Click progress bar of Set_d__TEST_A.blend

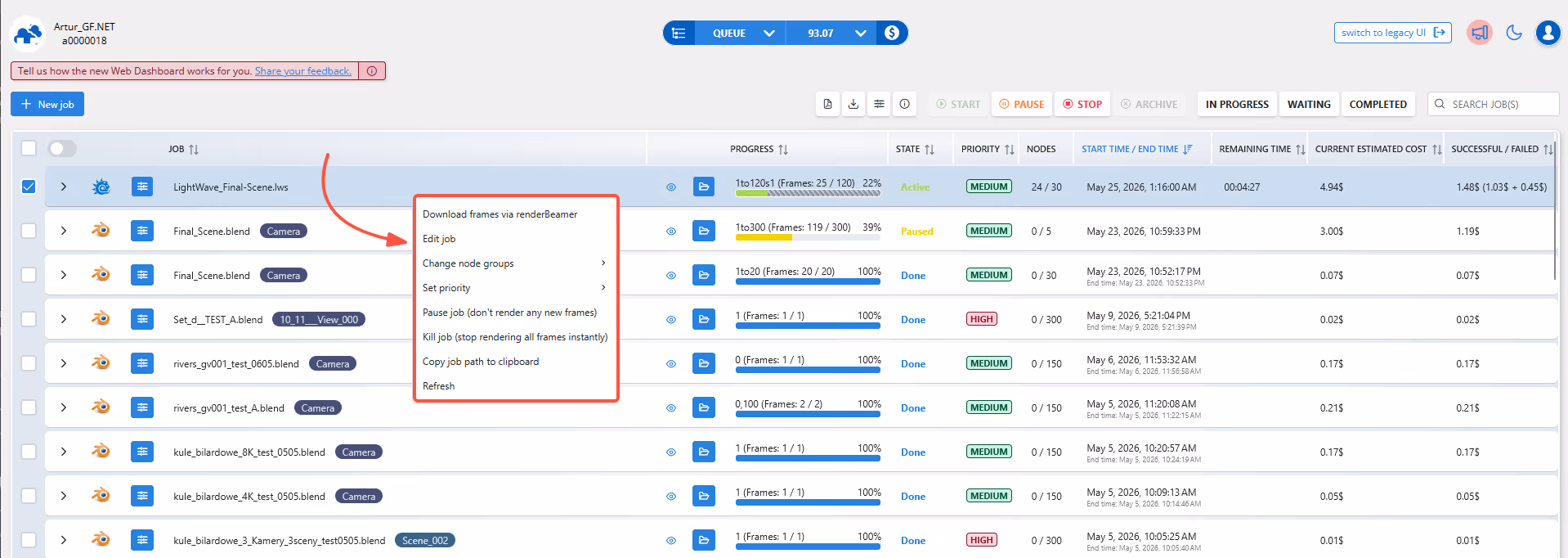pyautogui.click(x=808, y=326)
